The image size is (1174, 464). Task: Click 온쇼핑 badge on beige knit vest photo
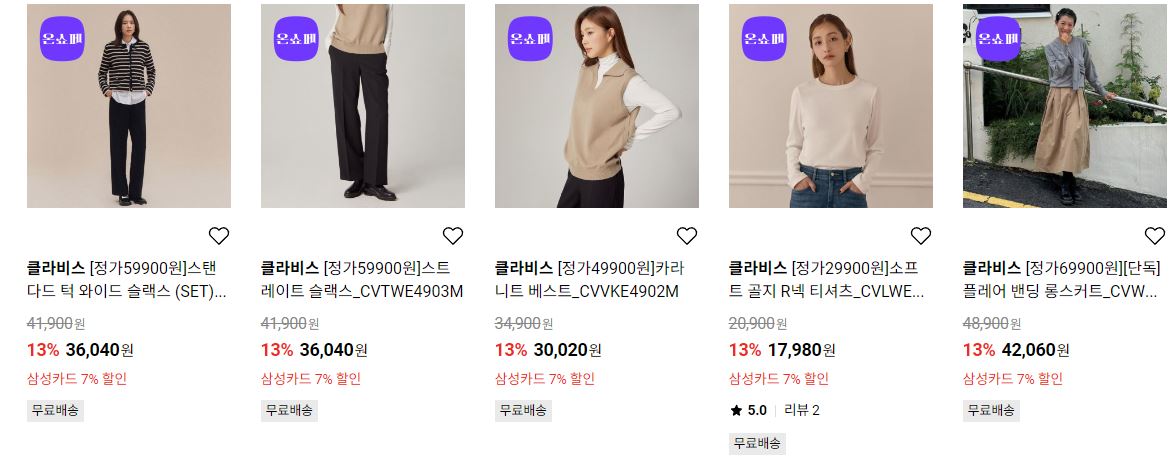530,39
